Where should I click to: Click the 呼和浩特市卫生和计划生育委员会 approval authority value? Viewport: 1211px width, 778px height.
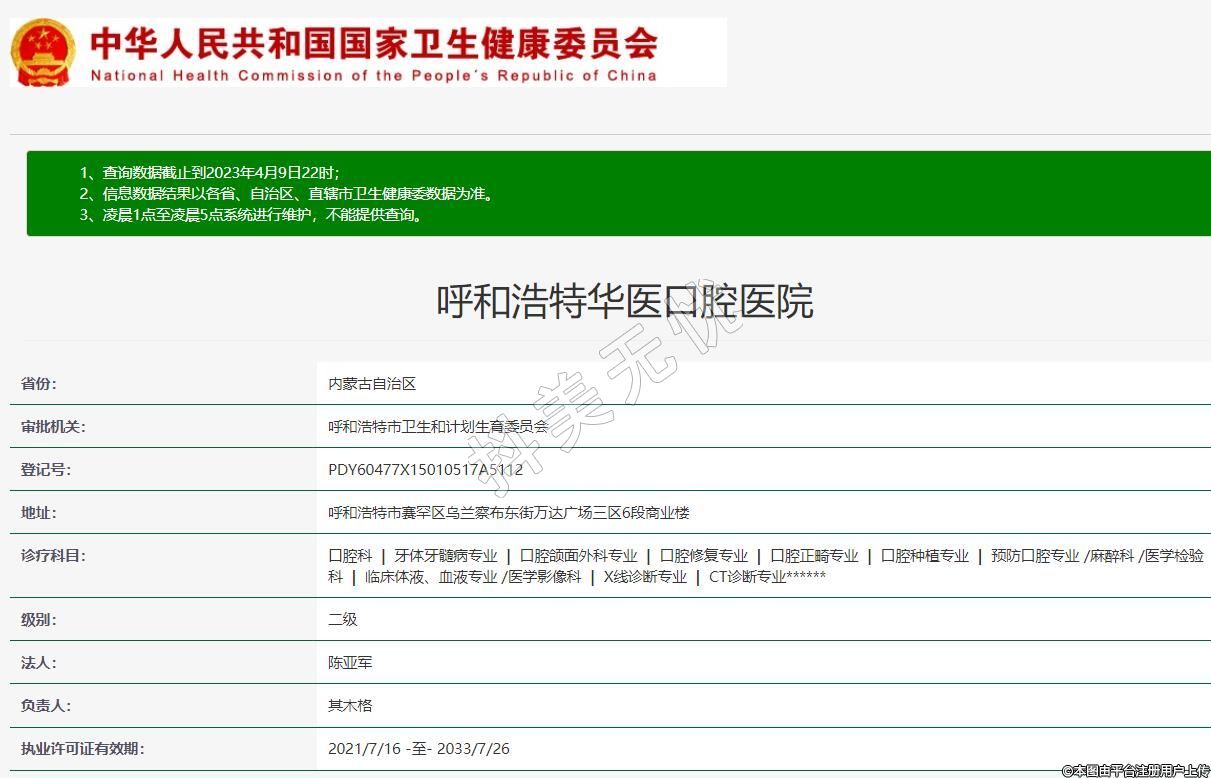[x=438, y=427]
